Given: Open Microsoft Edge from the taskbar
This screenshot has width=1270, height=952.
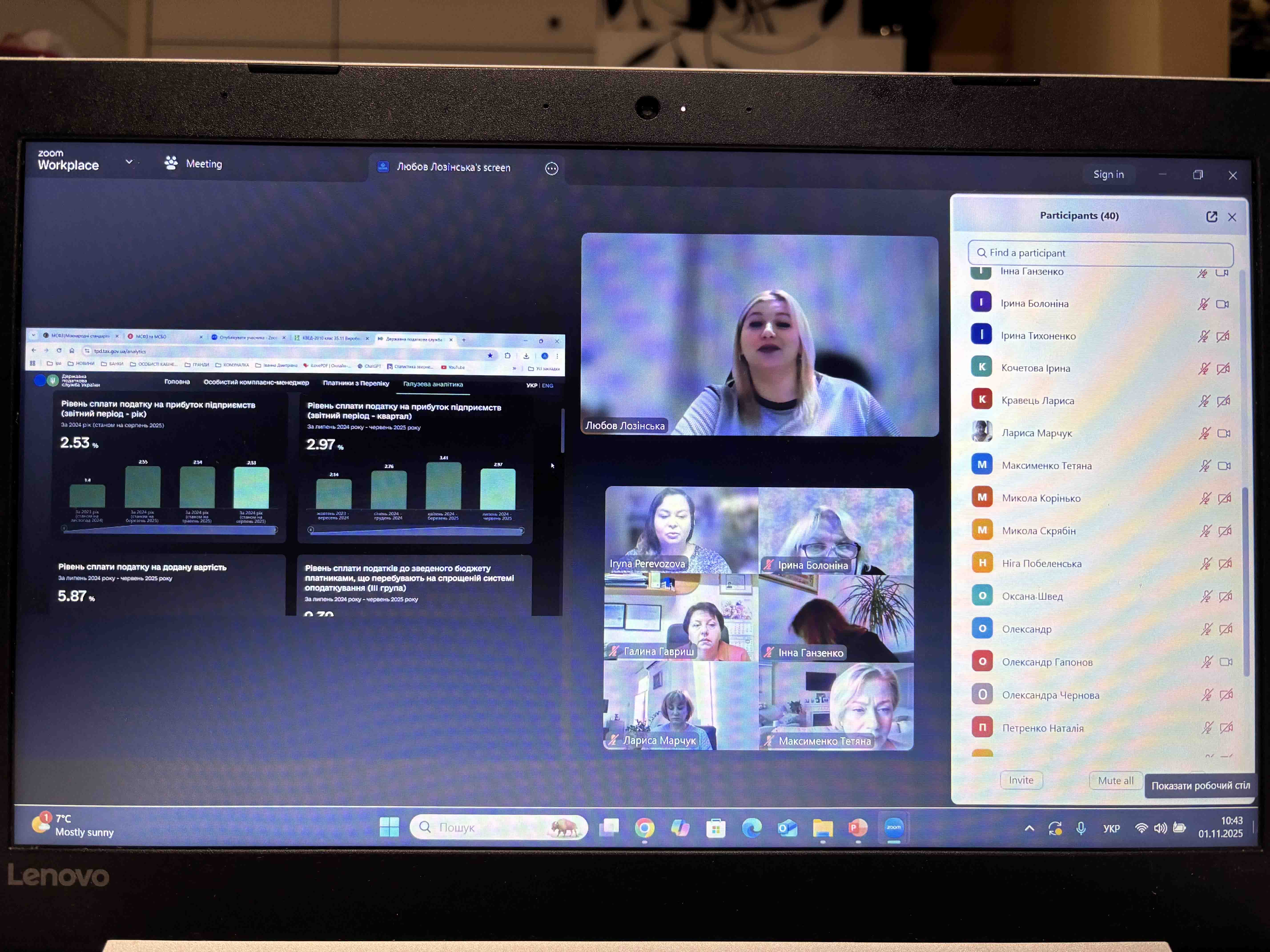Looking at the screenshot, I should tap(752, 828).
